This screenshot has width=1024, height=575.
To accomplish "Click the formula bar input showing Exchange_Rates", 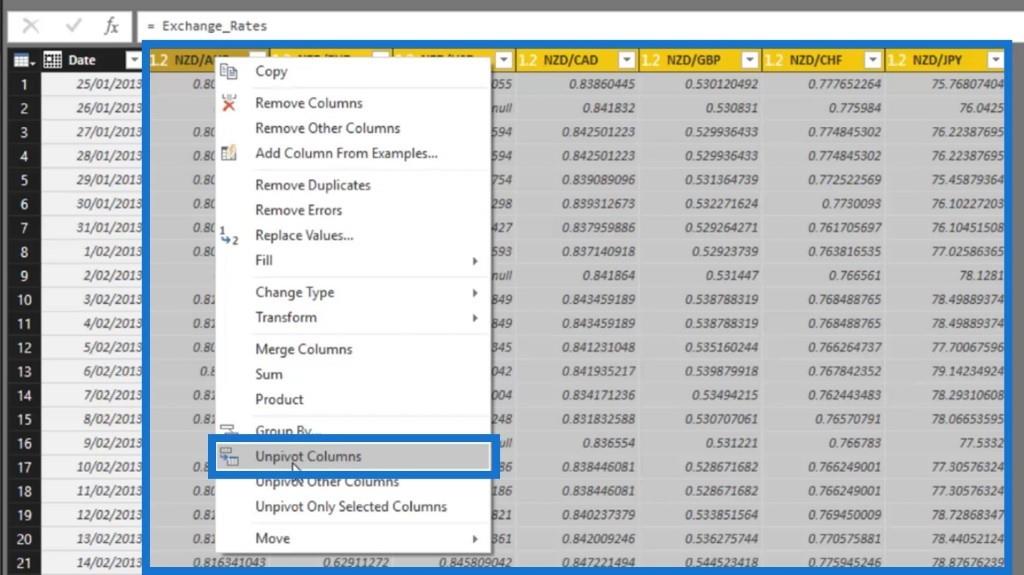I will point(578,26).
